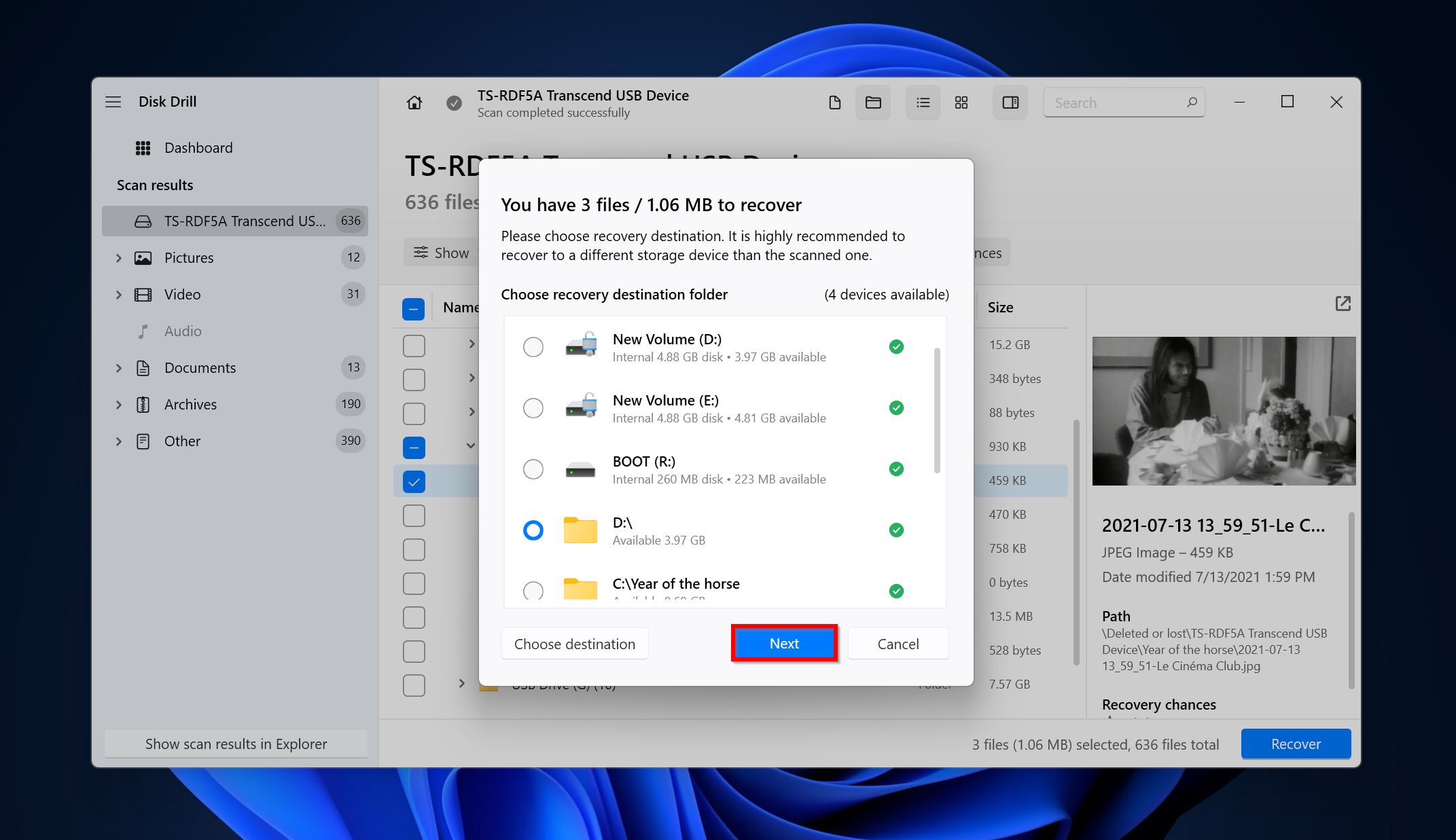This screenshot has height=840, width=1456.
Task: Expand the Archives category
Action: [x=119, y=405]
